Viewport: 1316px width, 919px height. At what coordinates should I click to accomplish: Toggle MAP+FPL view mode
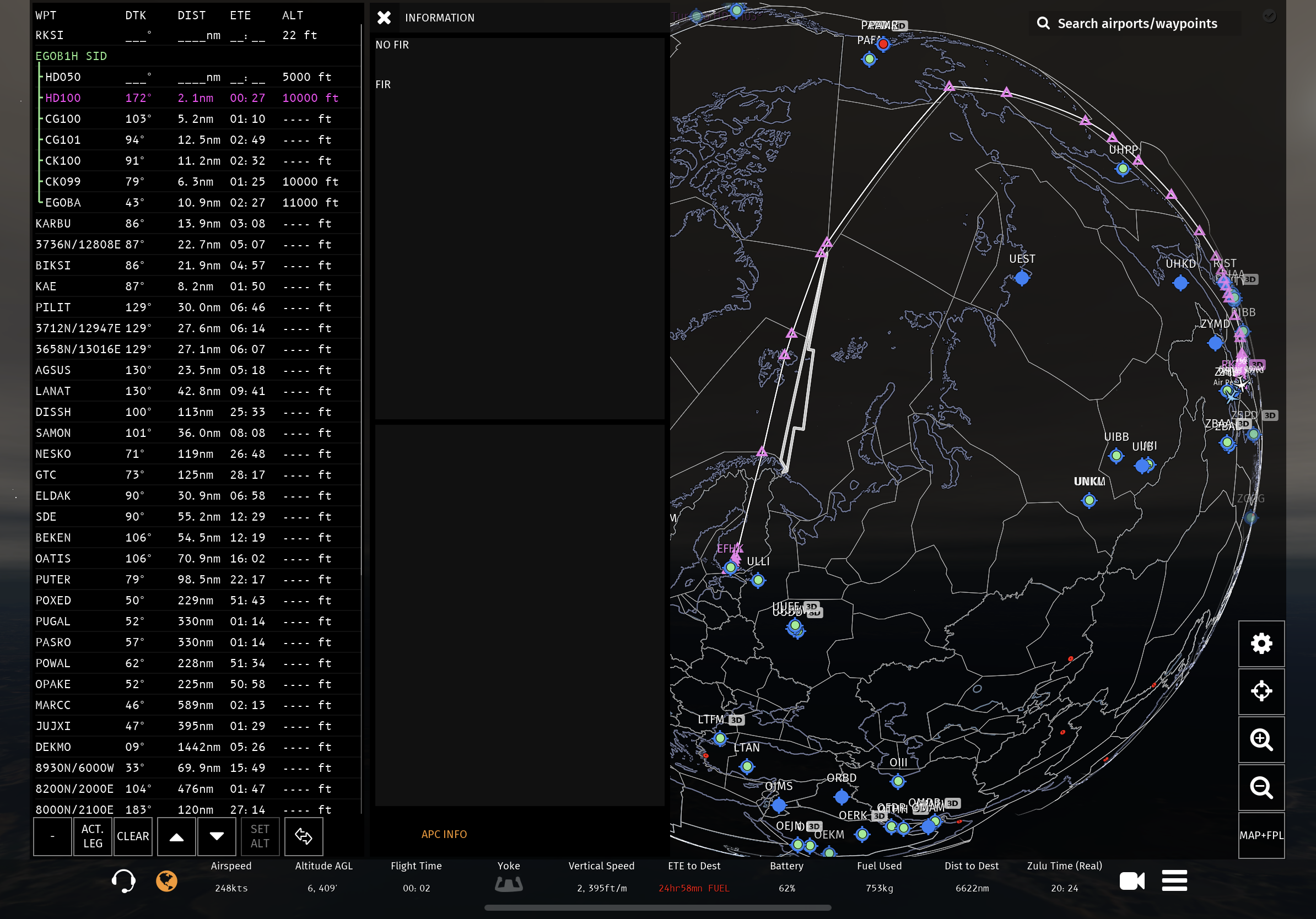tap(1261, 835)
